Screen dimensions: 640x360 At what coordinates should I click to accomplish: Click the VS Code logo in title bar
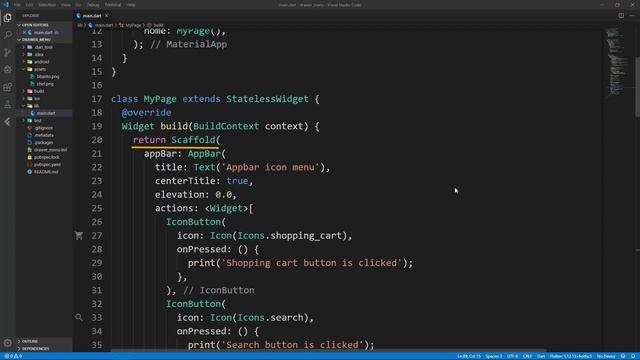[6, 5]
